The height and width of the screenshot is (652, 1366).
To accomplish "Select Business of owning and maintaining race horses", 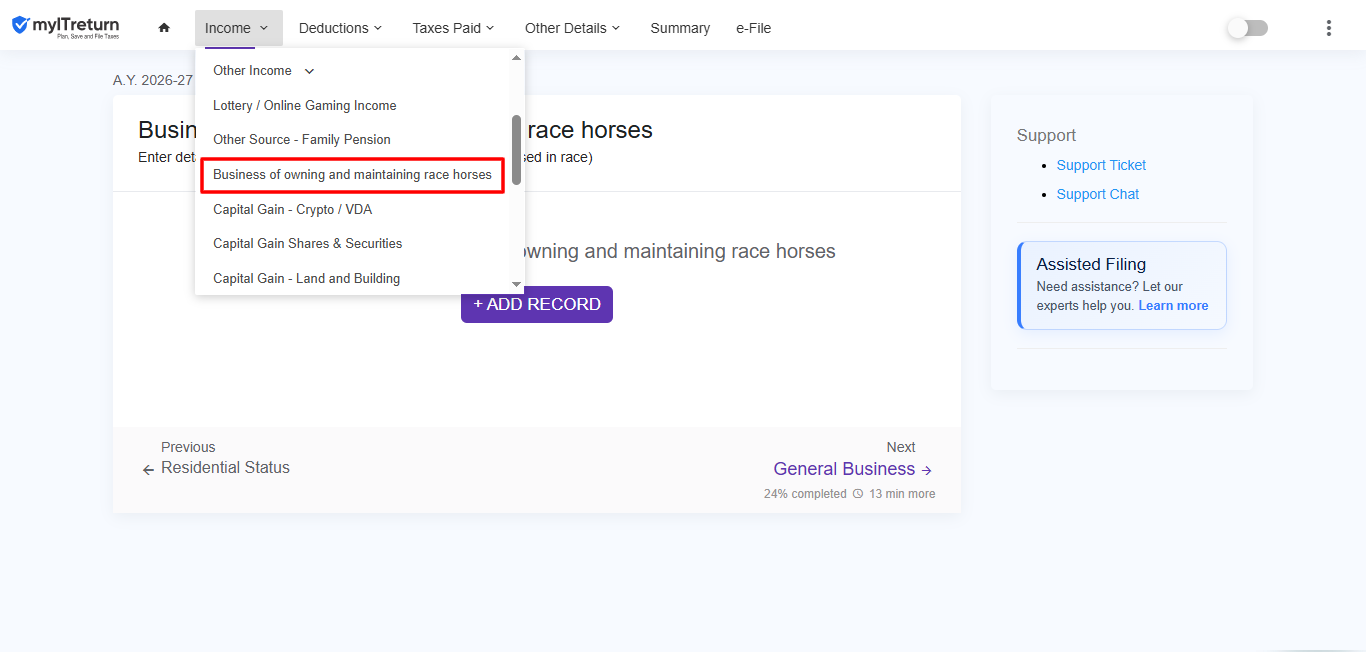I will [352, 174].
